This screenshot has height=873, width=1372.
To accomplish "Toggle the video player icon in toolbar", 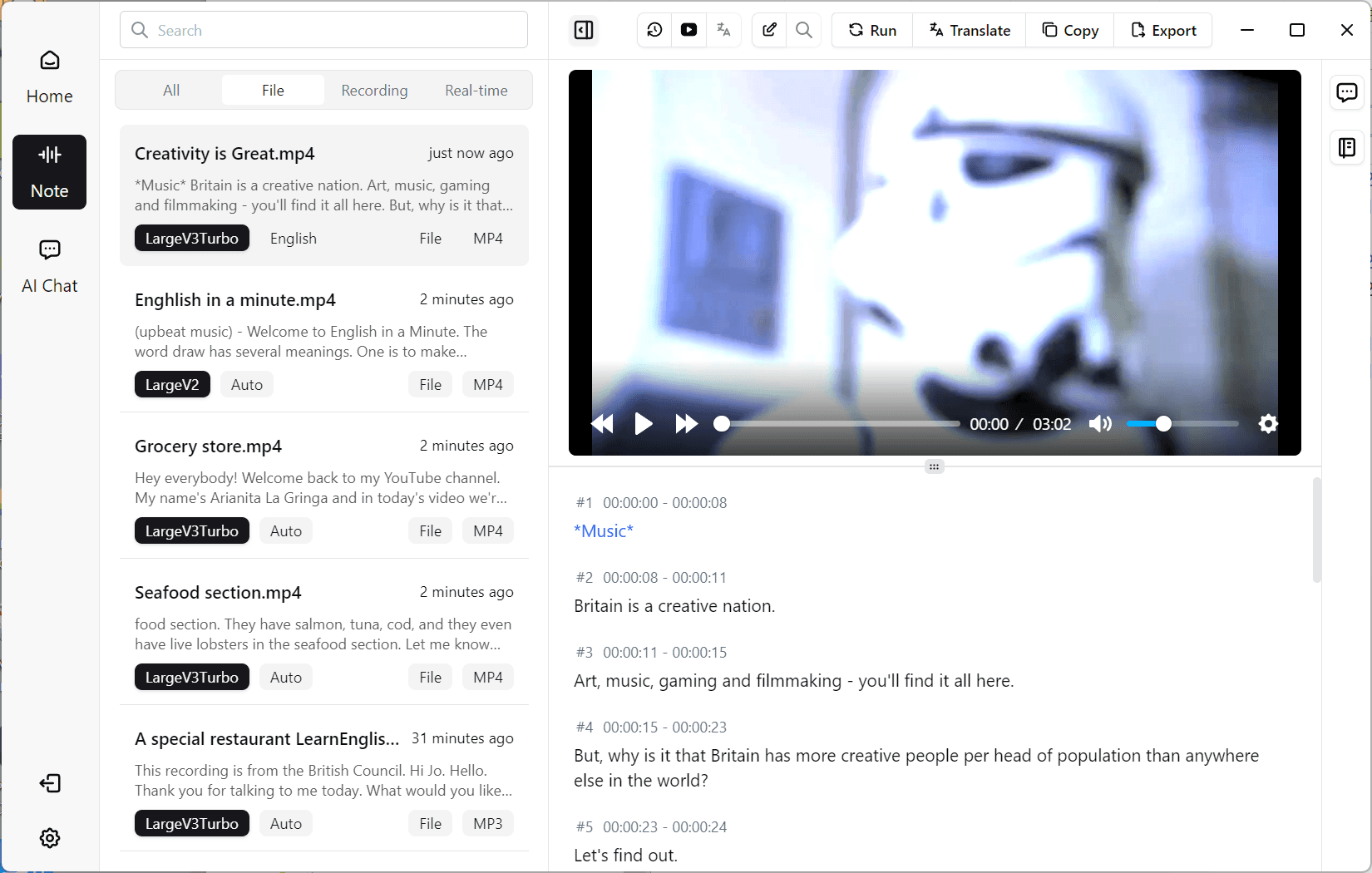I will (688, 31).
